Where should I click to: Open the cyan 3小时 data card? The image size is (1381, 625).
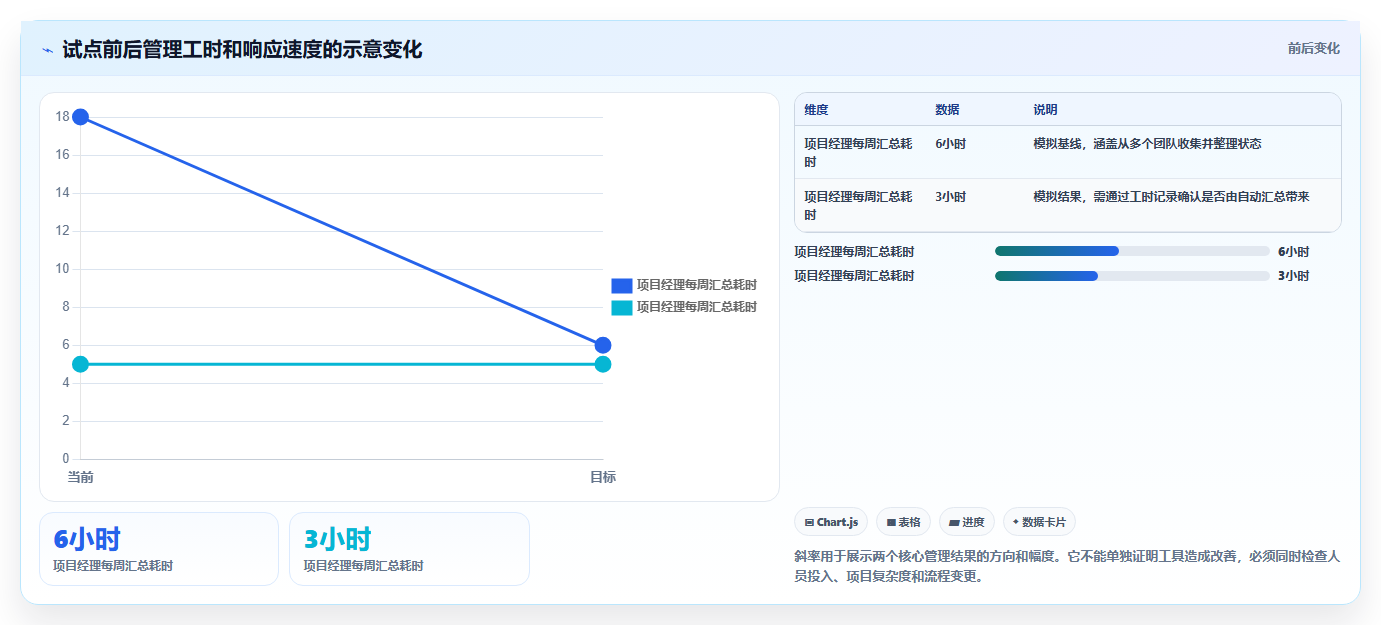point(409,549)
